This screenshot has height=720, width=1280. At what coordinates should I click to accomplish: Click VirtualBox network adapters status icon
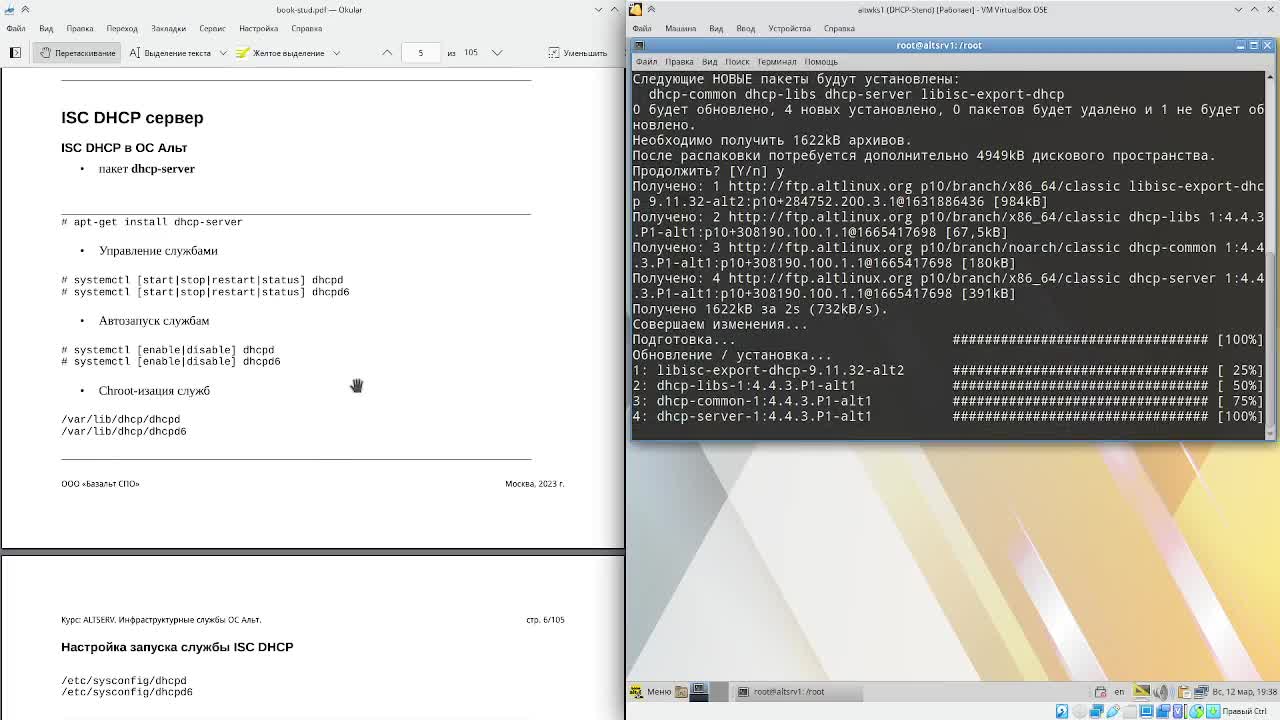1096,711
